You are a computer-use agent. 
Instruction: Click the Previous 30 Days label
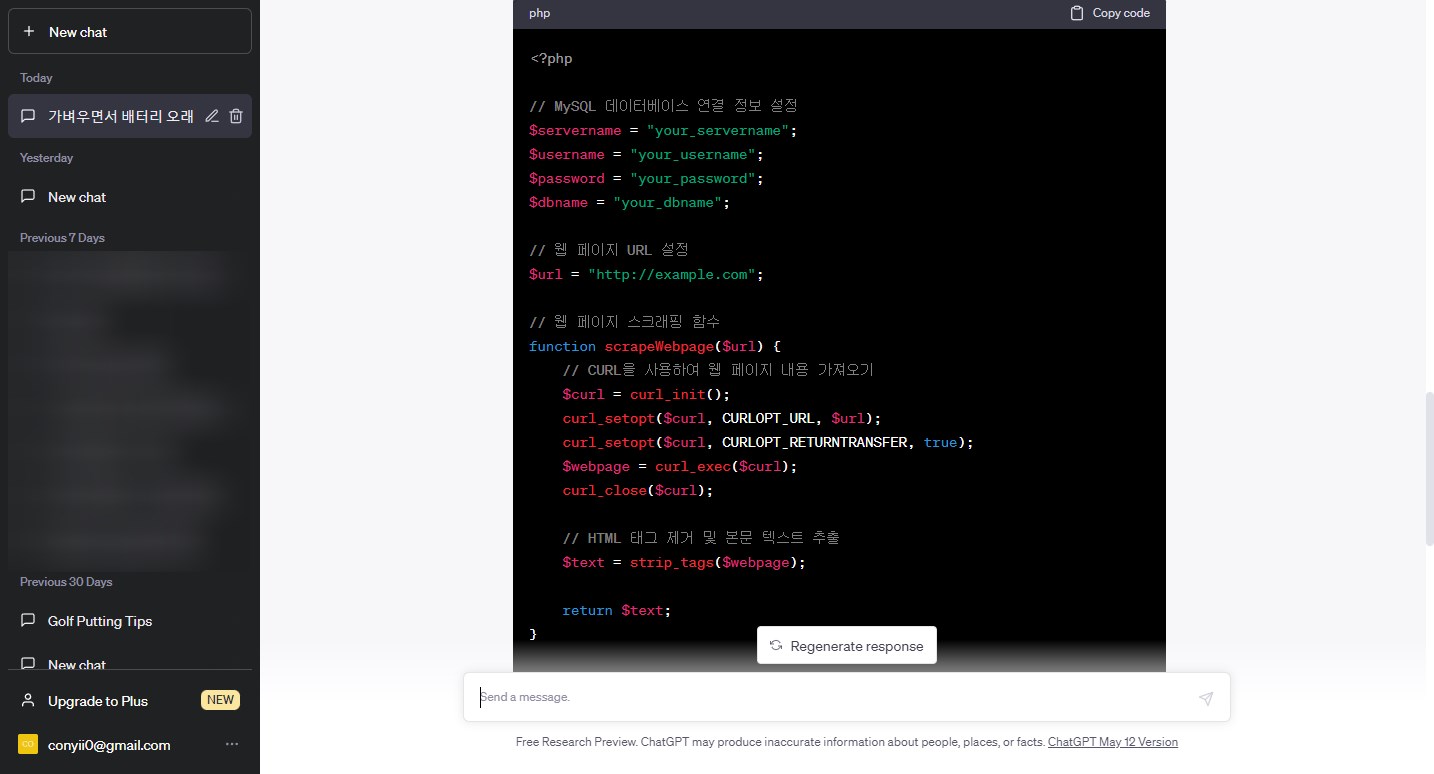(66, 582)
